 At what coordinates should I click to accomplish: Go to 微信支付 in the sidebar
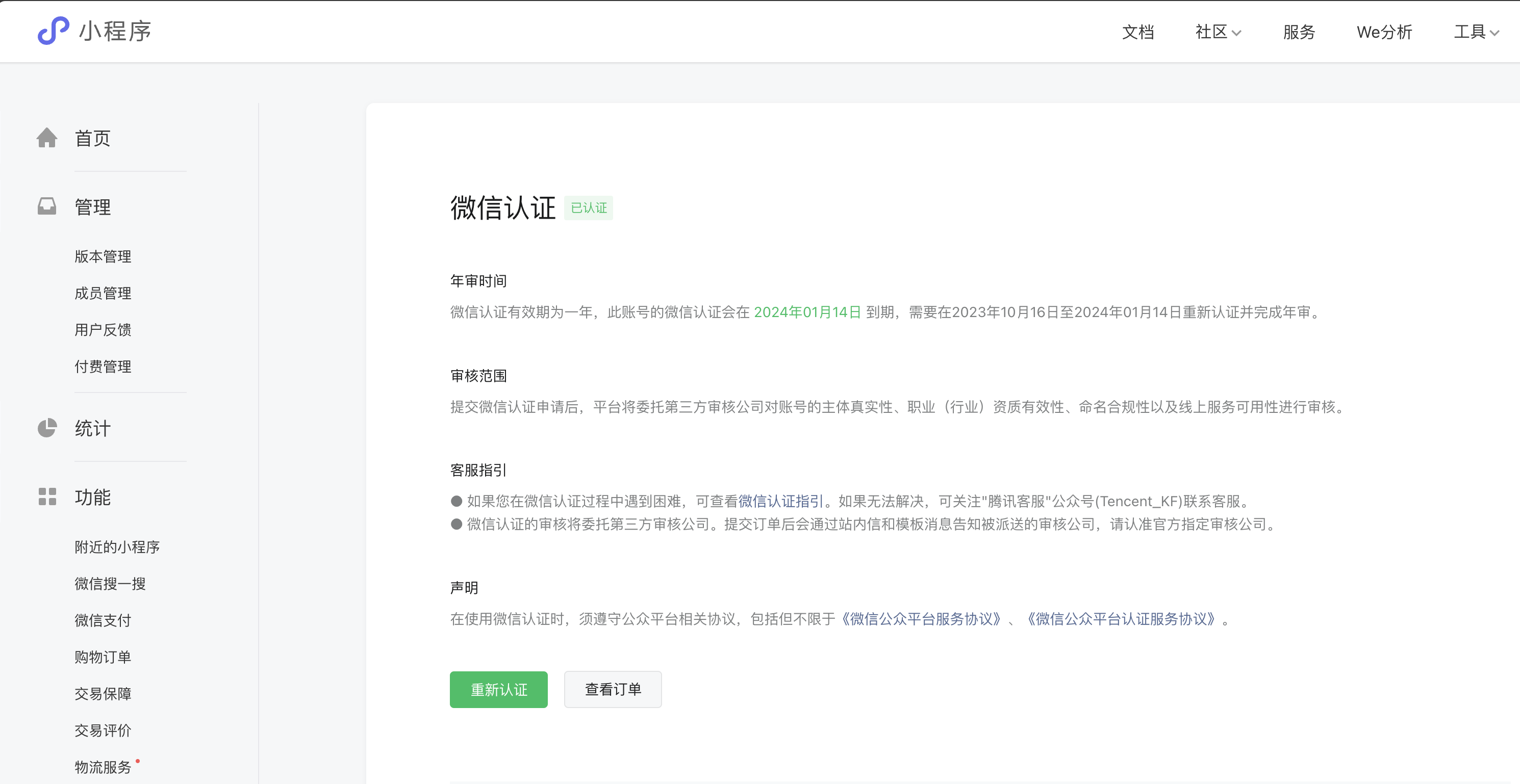[103, 620]
